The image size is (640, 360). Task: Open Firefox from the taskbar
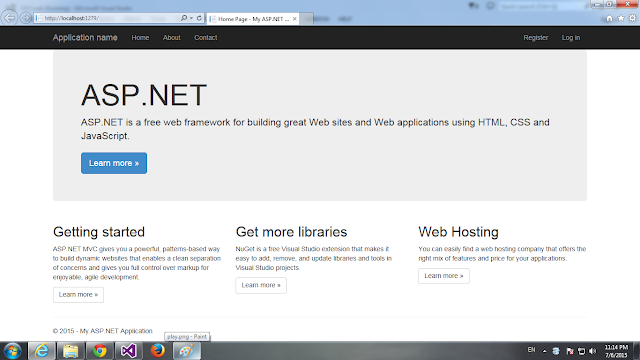(158, 351)
